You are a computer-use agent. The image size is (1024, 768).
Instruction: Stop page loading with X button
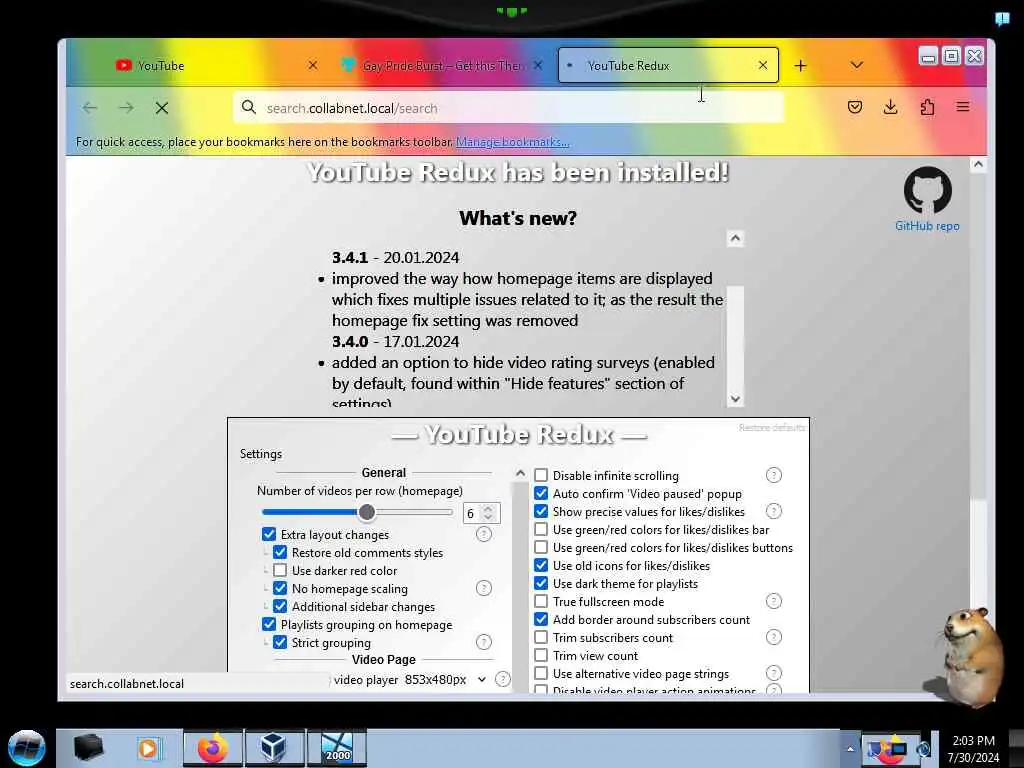pyautogui.click(x=162, y=108)
